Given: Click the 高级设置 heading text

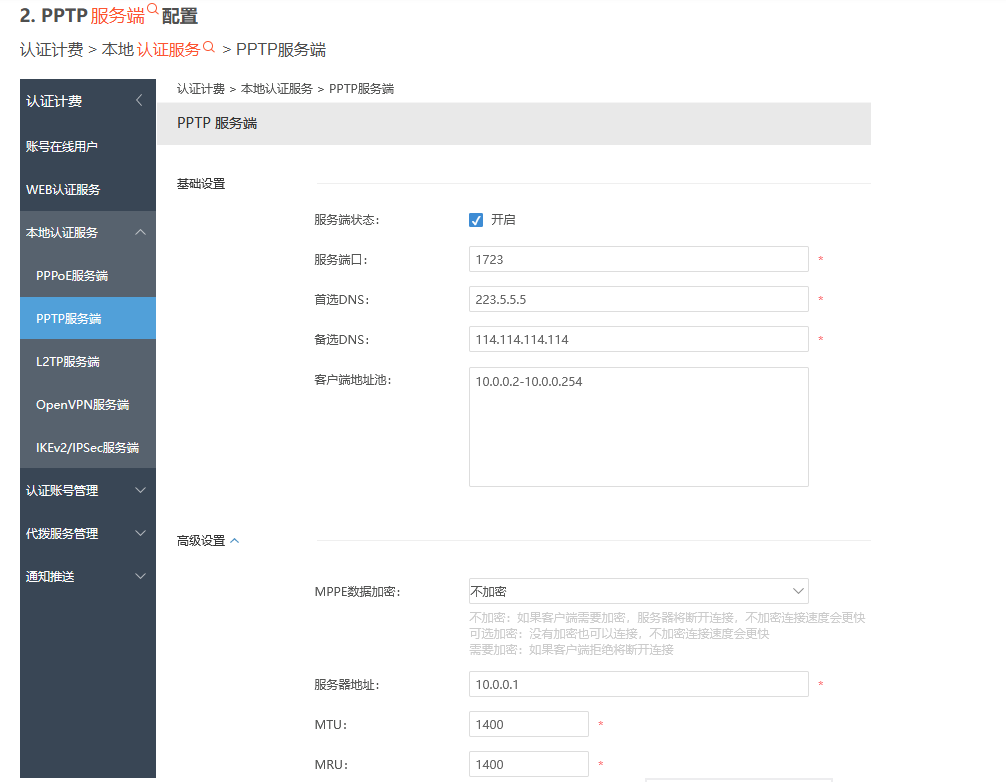Looking at the screenshot, I should coord(201,541).
